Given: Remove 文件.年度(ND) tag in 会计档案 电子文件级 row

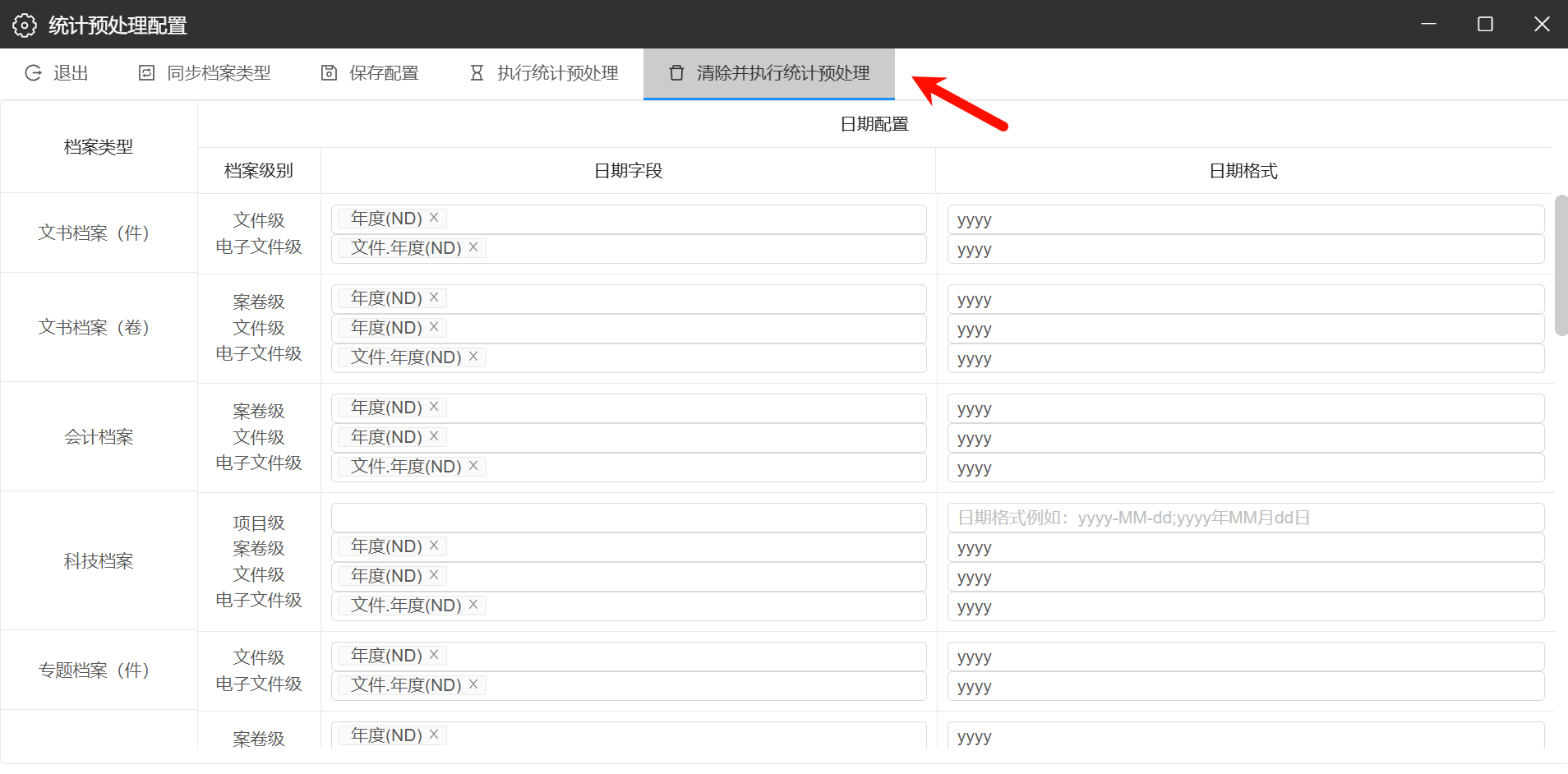Looking at the screenshot, I should (x=473, y=466).
